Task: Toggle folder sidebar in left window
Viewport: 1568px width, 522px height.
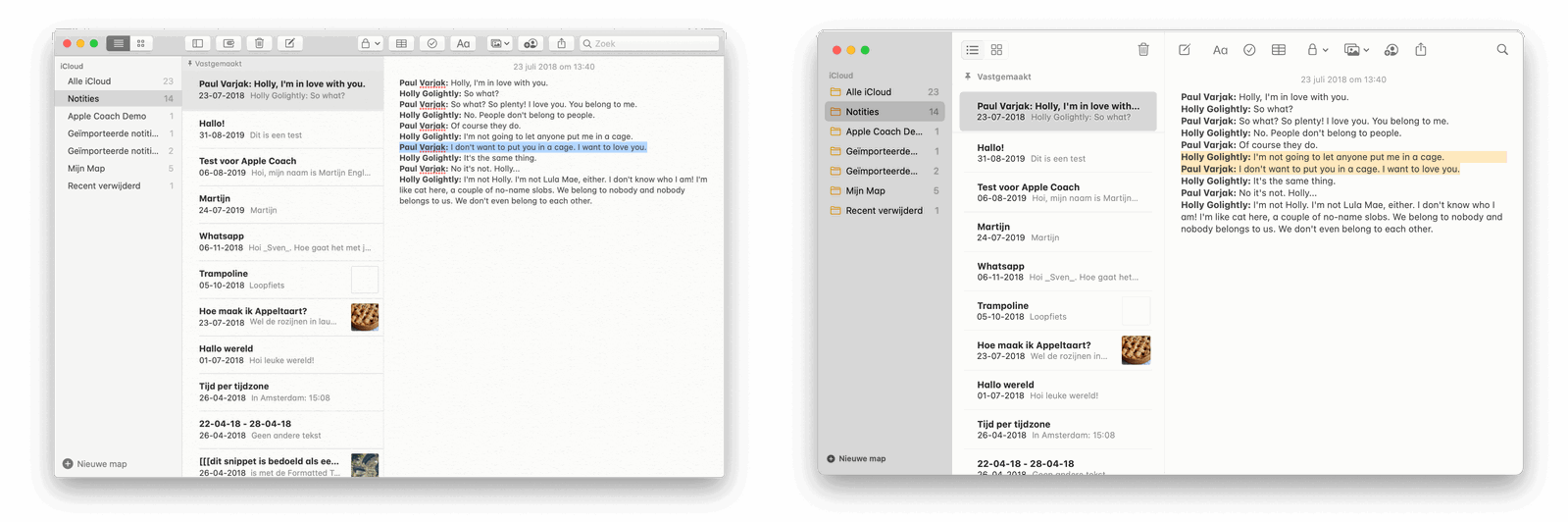Action: click(197, 43)
